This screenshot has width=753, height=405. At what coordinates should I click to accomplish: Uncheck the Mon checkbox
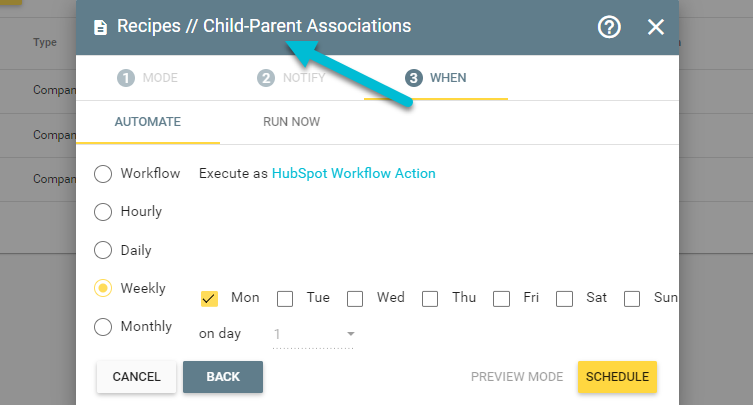click(209, 298)
